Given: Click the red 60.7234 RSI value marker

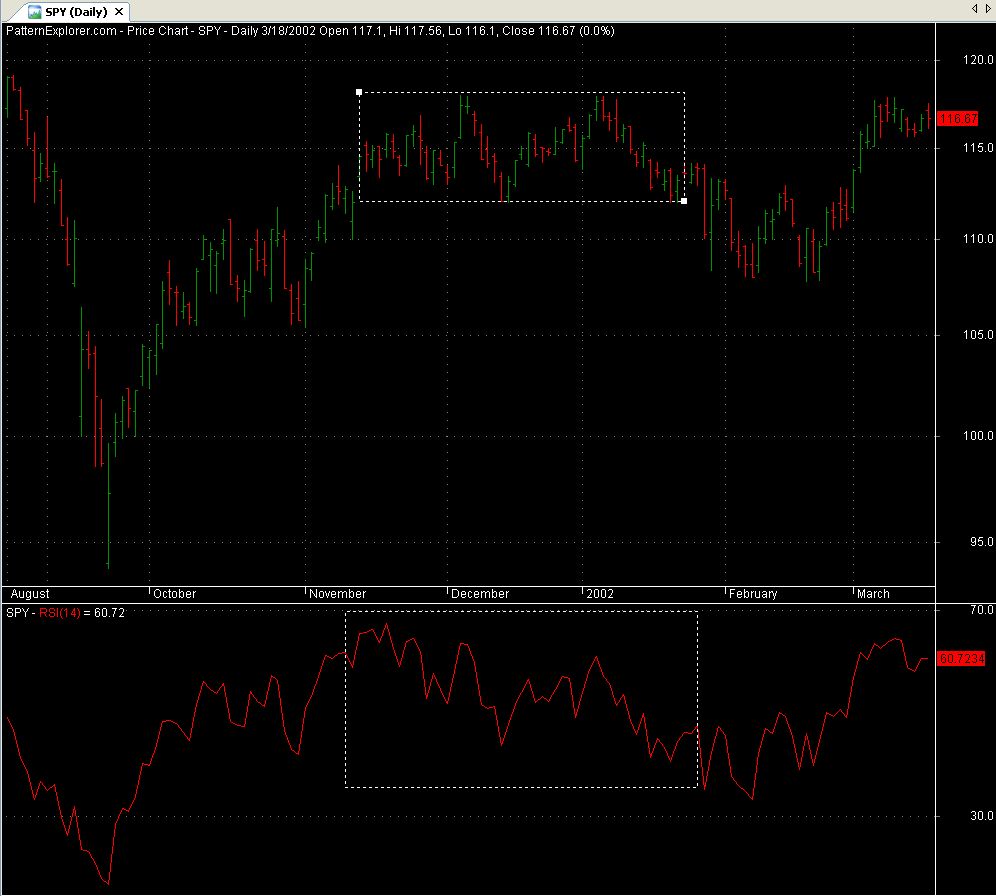Looking at the screenshot, I should [x=961, y=658].
